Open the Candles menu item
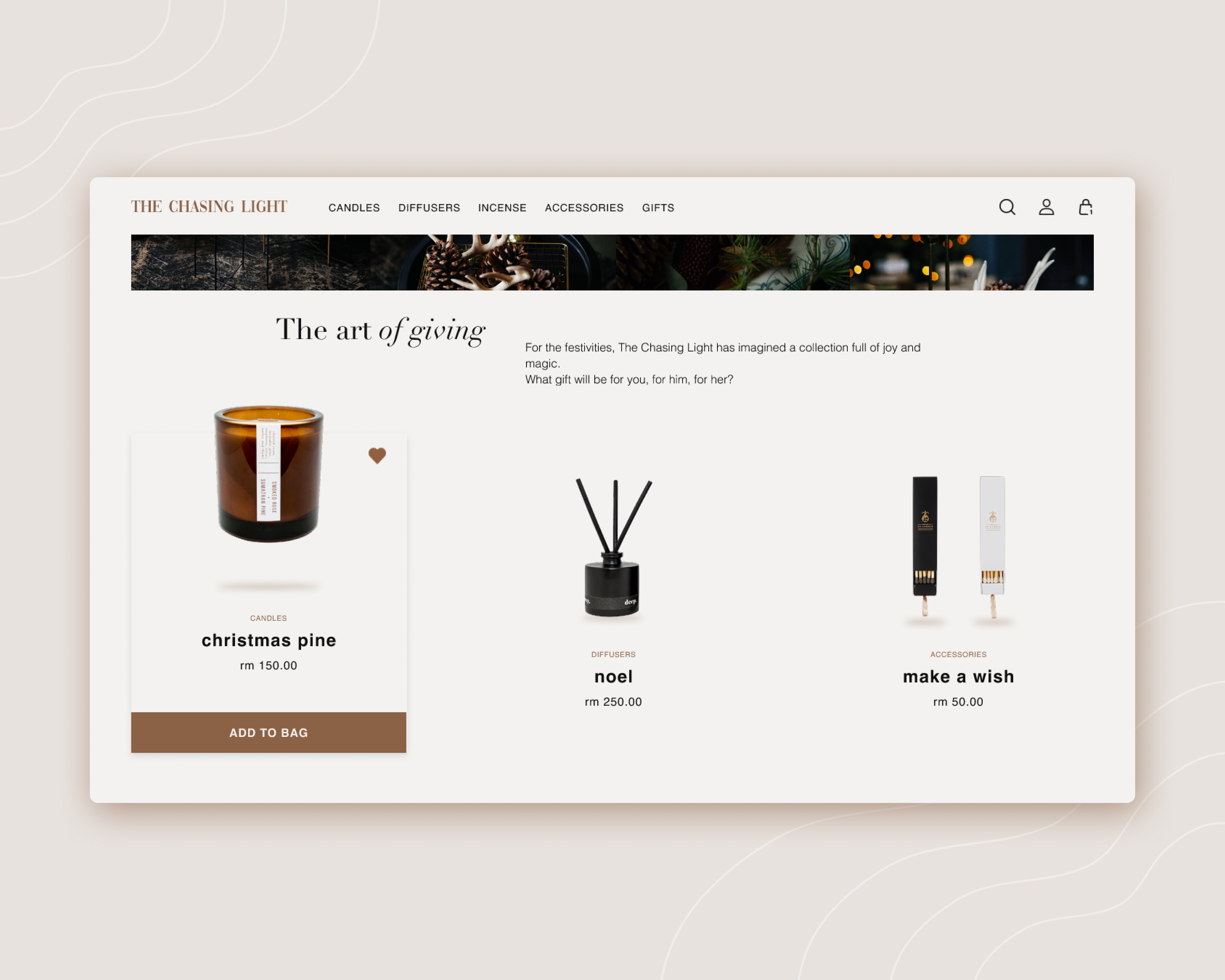This screenshot has height=980, width=1225. point(354,208)
